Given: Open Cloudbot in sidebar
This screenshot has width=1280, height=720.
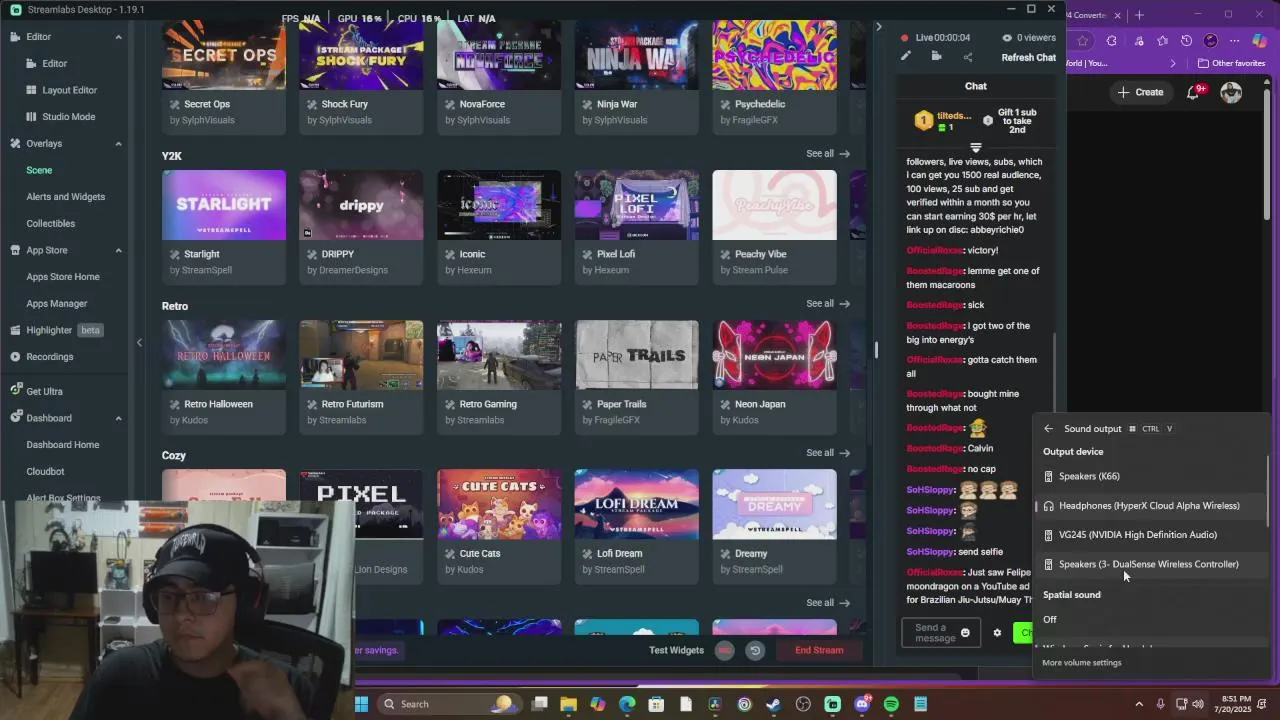Looking at the screenshot, I should click(45, 471).
